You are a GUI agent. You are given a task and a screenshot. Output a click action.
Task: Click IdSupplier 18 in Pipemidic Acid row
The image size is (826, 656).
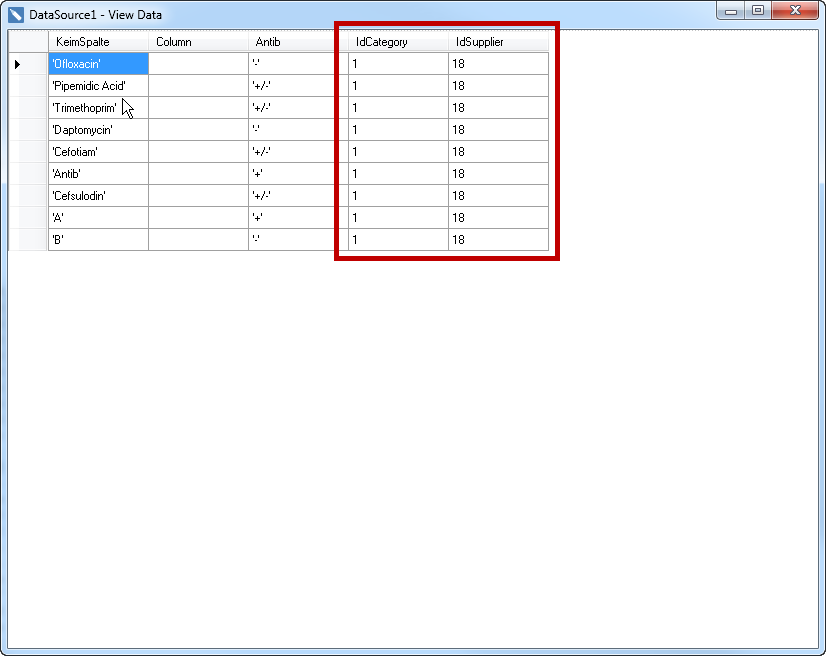point(499,86)
